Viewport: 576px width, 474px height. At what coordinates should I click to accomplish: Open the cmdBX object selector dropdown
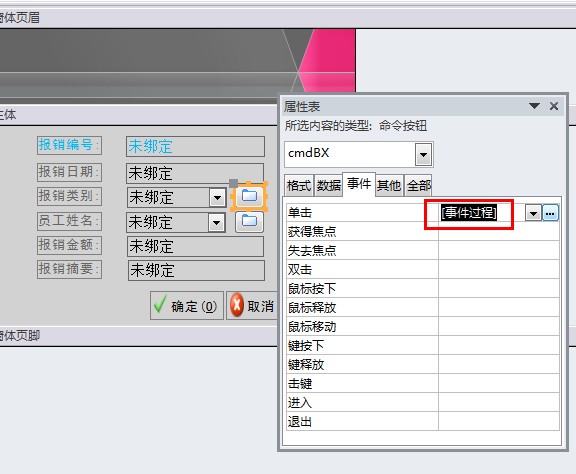coord(423,155)
